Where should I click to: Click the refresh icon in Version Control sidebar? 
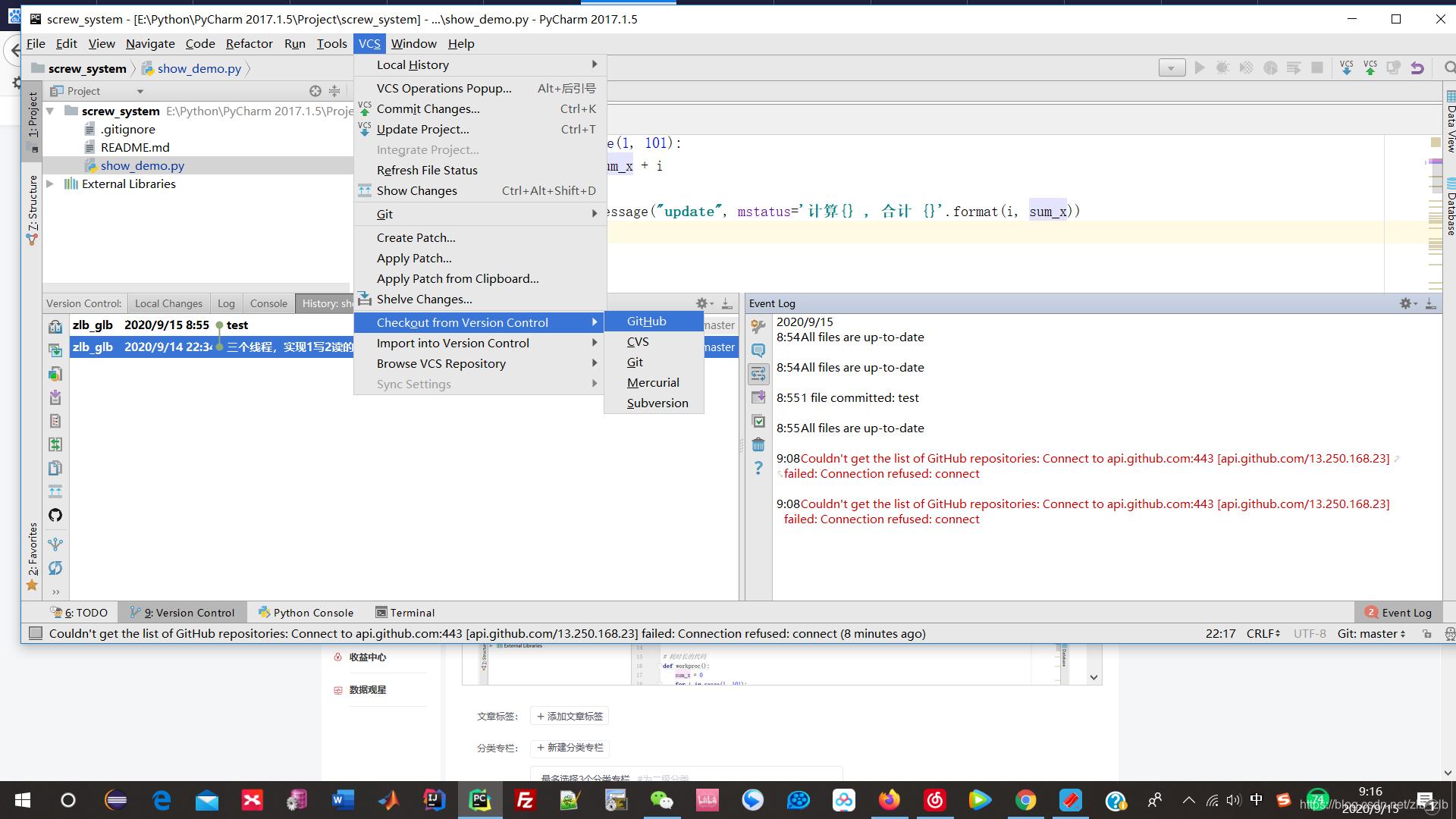[55, 568]
